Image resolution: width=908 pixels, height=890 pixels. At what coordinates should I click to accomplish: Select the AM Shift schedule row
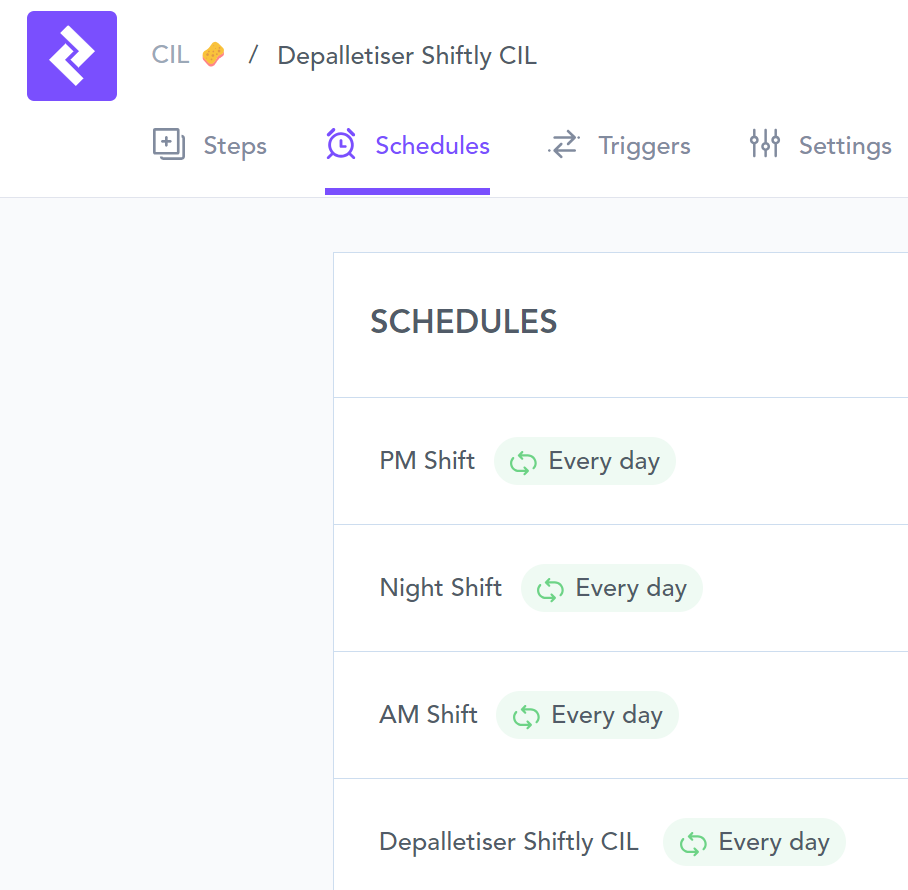(428, 715)
